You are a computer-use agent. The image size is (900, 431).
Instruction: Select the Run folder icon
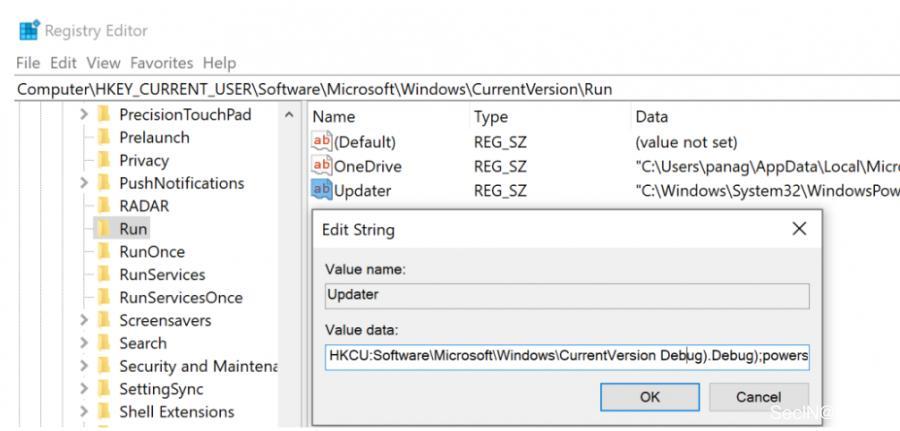point(103,229)
